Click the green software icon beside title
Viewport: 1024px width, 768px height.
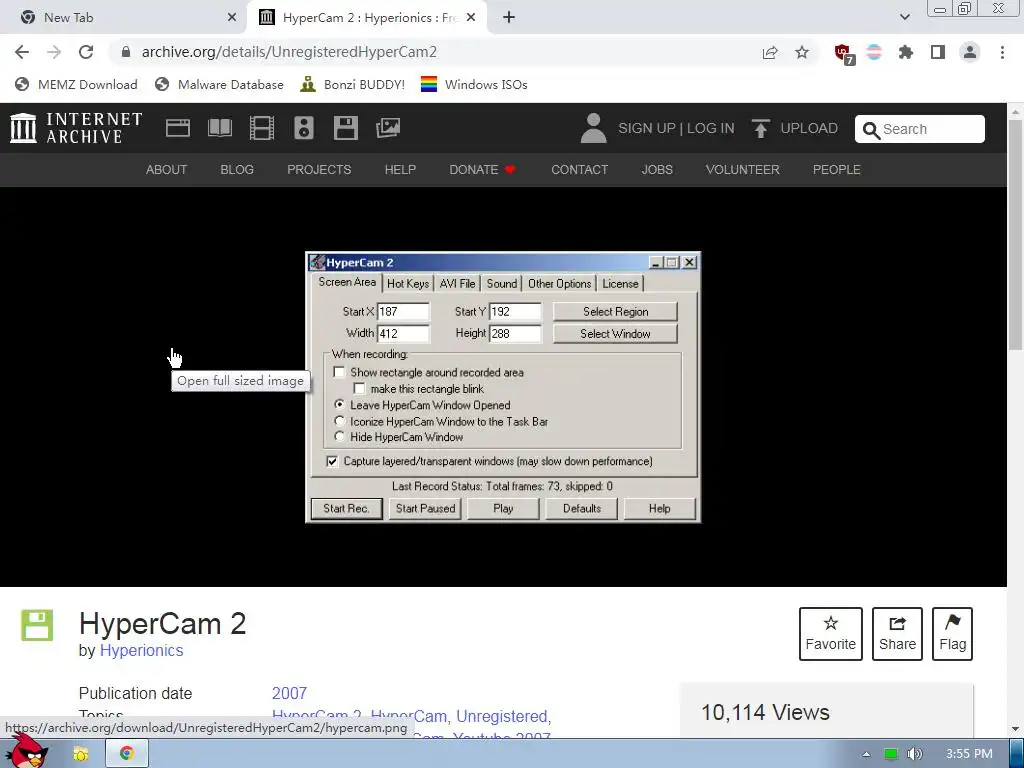coord(37,625)
